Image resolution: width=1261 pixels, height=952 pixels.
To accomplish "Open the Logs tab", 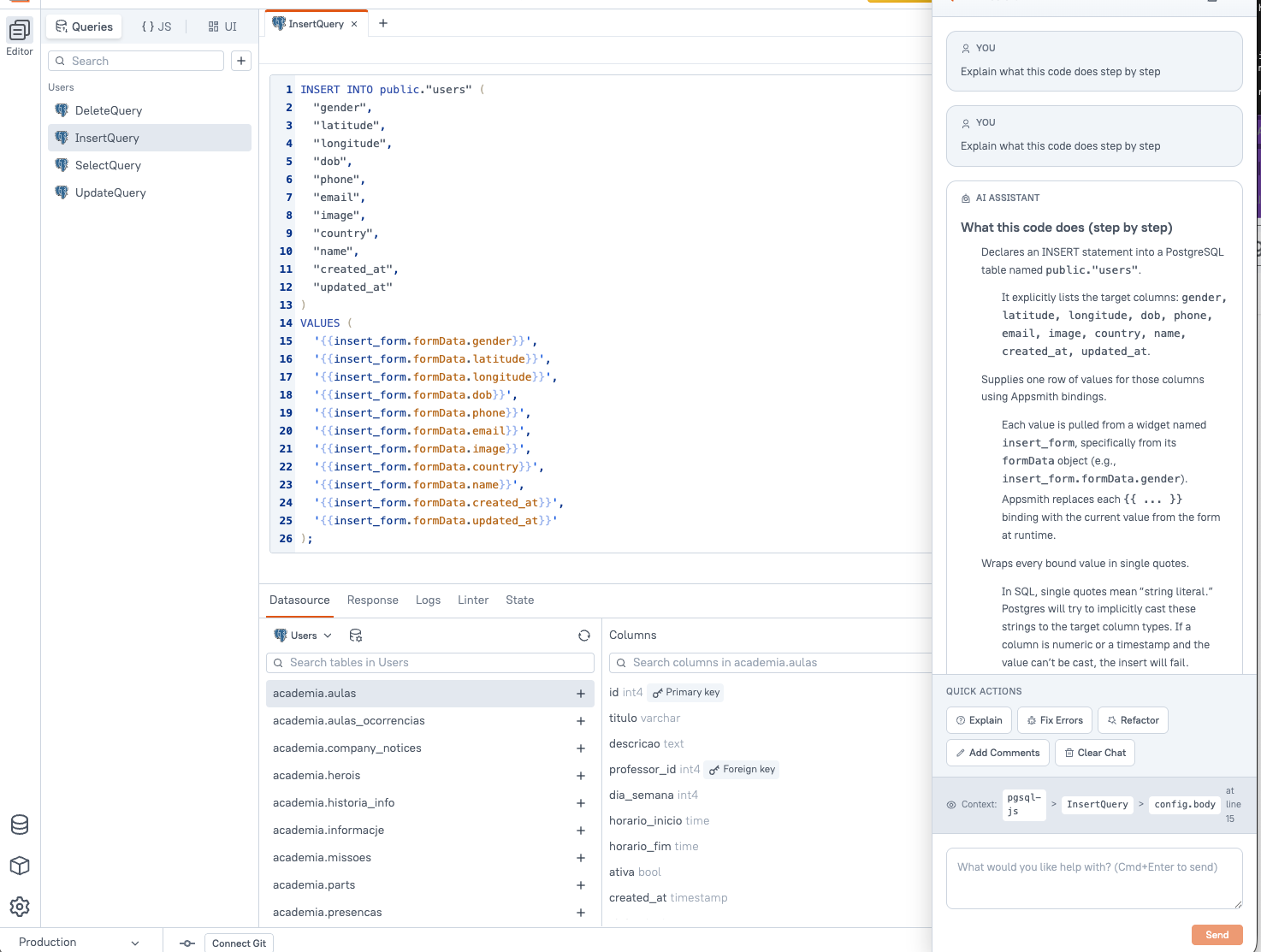I will (428, 600).
